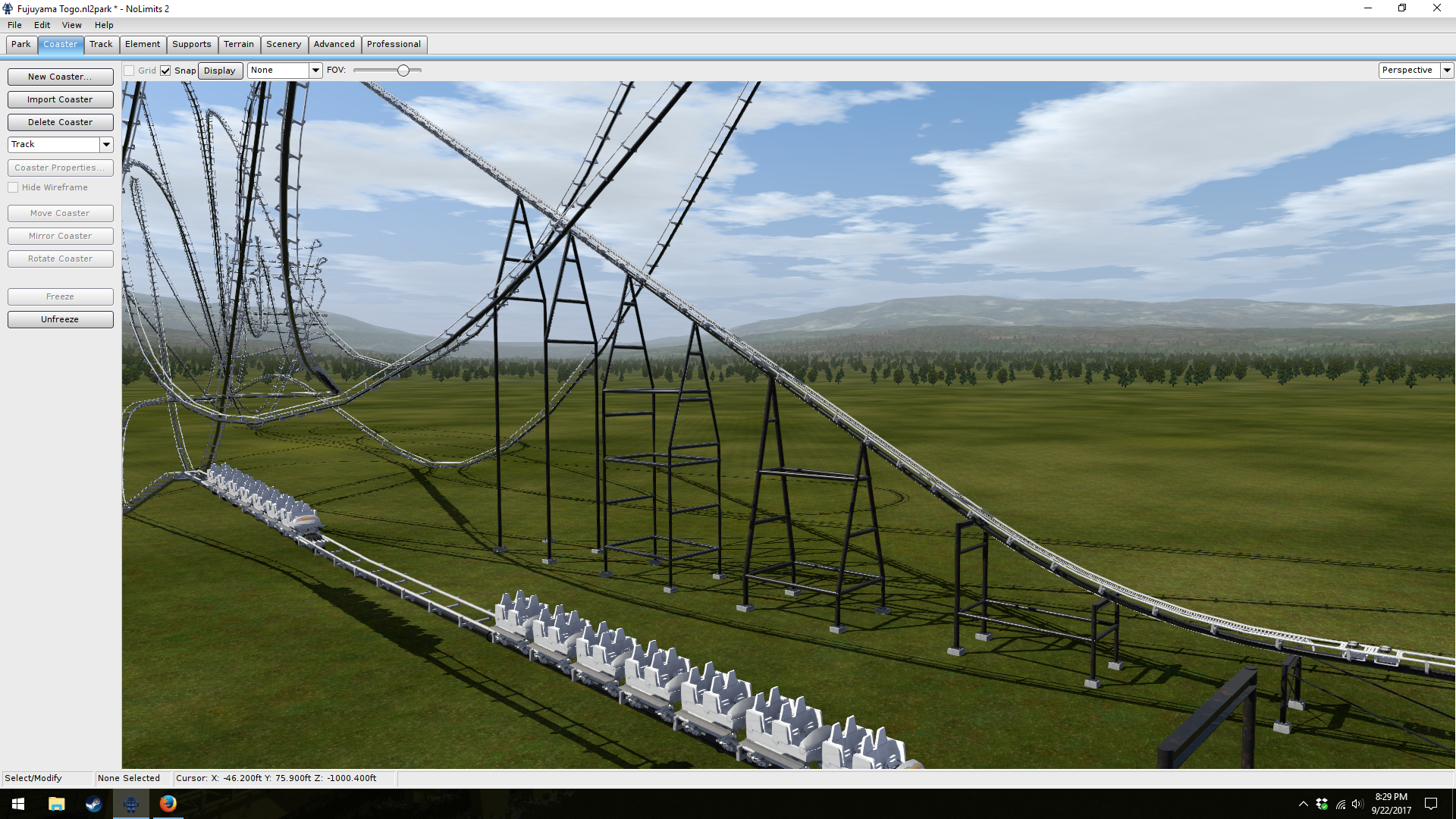This screenshot has height=819, width=1456.
Task: Click the Display toolbar button
Action: point(220,71)
